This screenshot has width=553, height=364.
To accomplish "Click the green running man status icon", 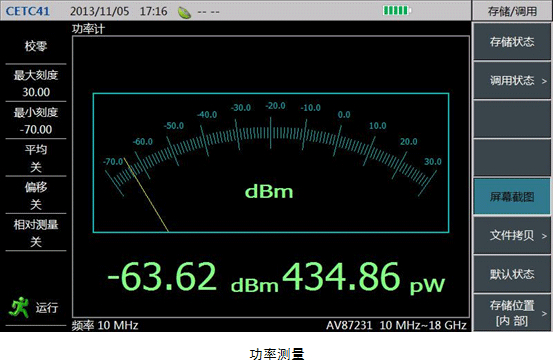I will tap(19, 307).
